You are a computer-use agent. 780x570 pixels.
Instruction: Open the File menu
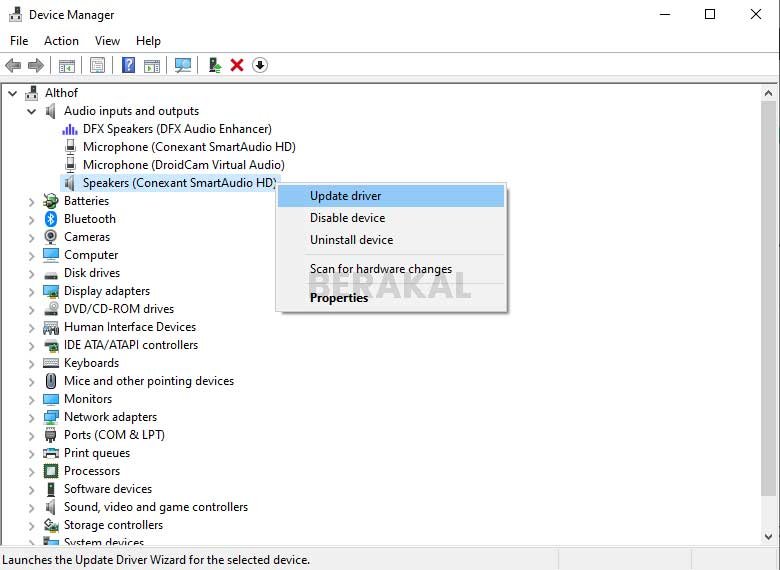point(19,41)
